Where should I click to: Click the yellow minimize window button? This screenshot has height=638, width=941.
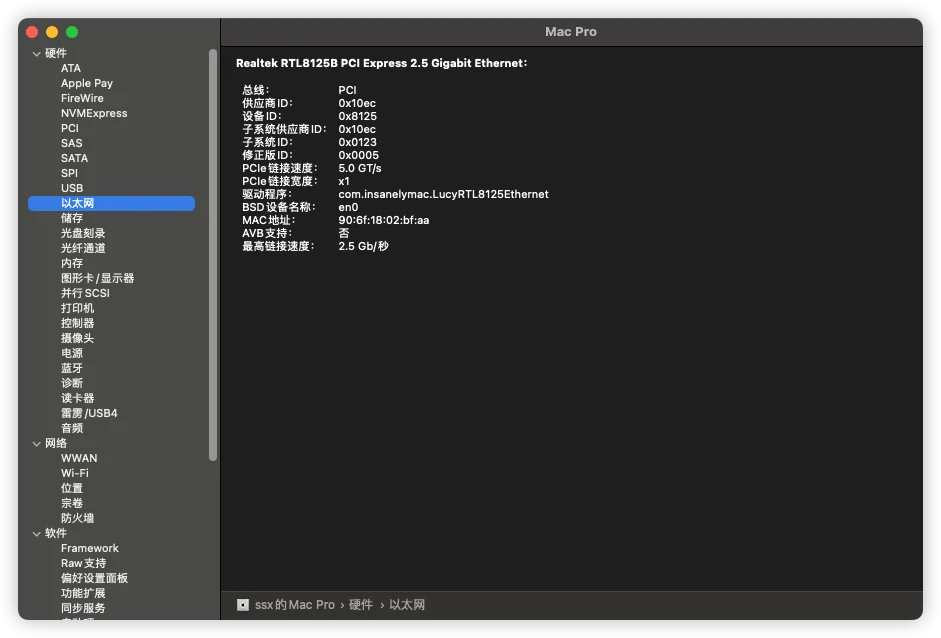point(52,32)
